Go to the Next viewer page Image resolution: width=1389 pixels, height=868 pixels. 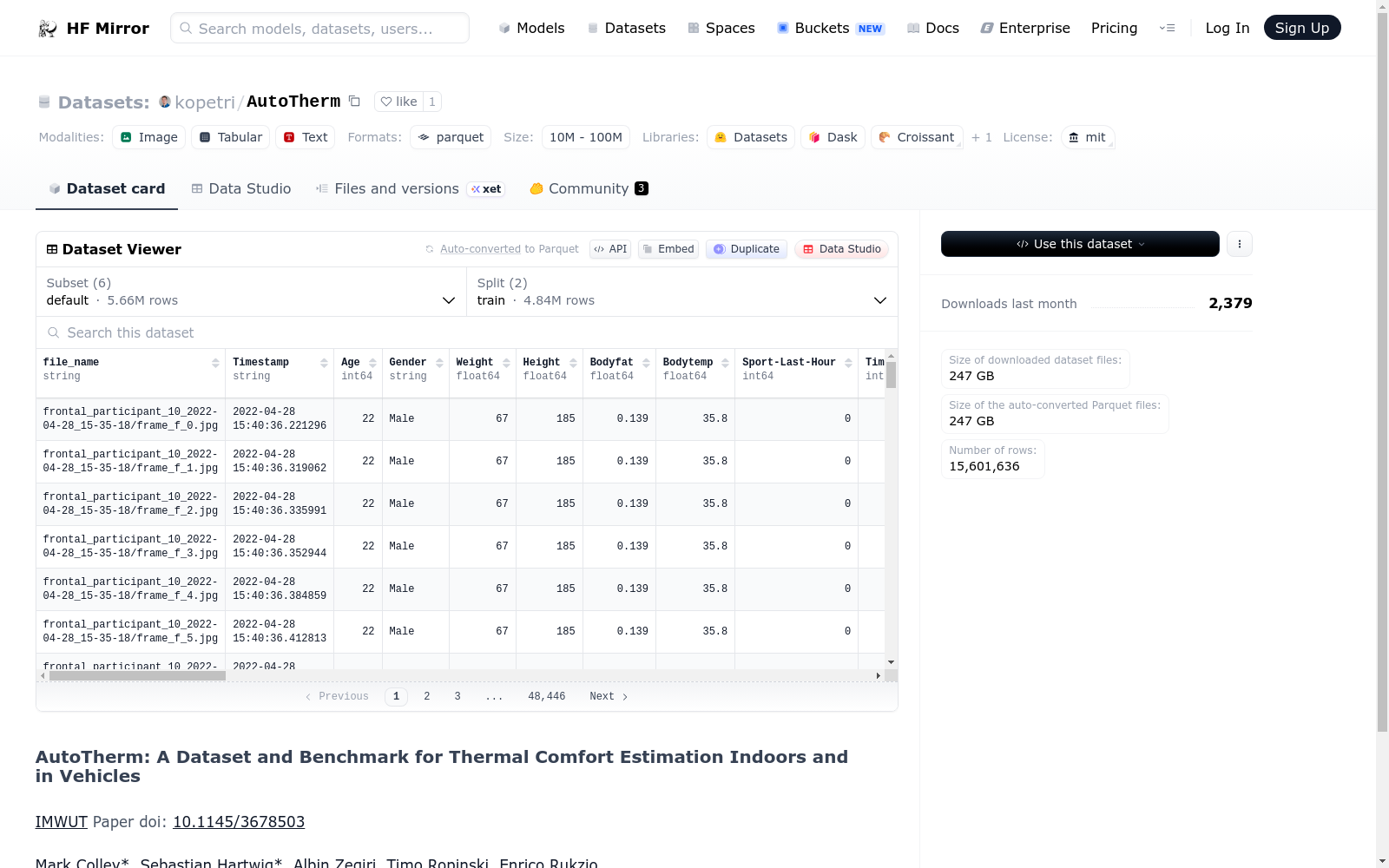(x=609, y=696)
